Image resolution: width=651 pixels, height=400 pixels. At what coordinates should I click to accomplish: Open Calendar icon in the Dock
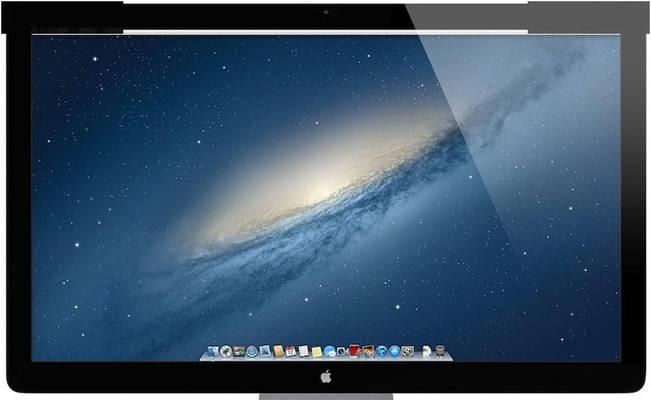(291, 351)
